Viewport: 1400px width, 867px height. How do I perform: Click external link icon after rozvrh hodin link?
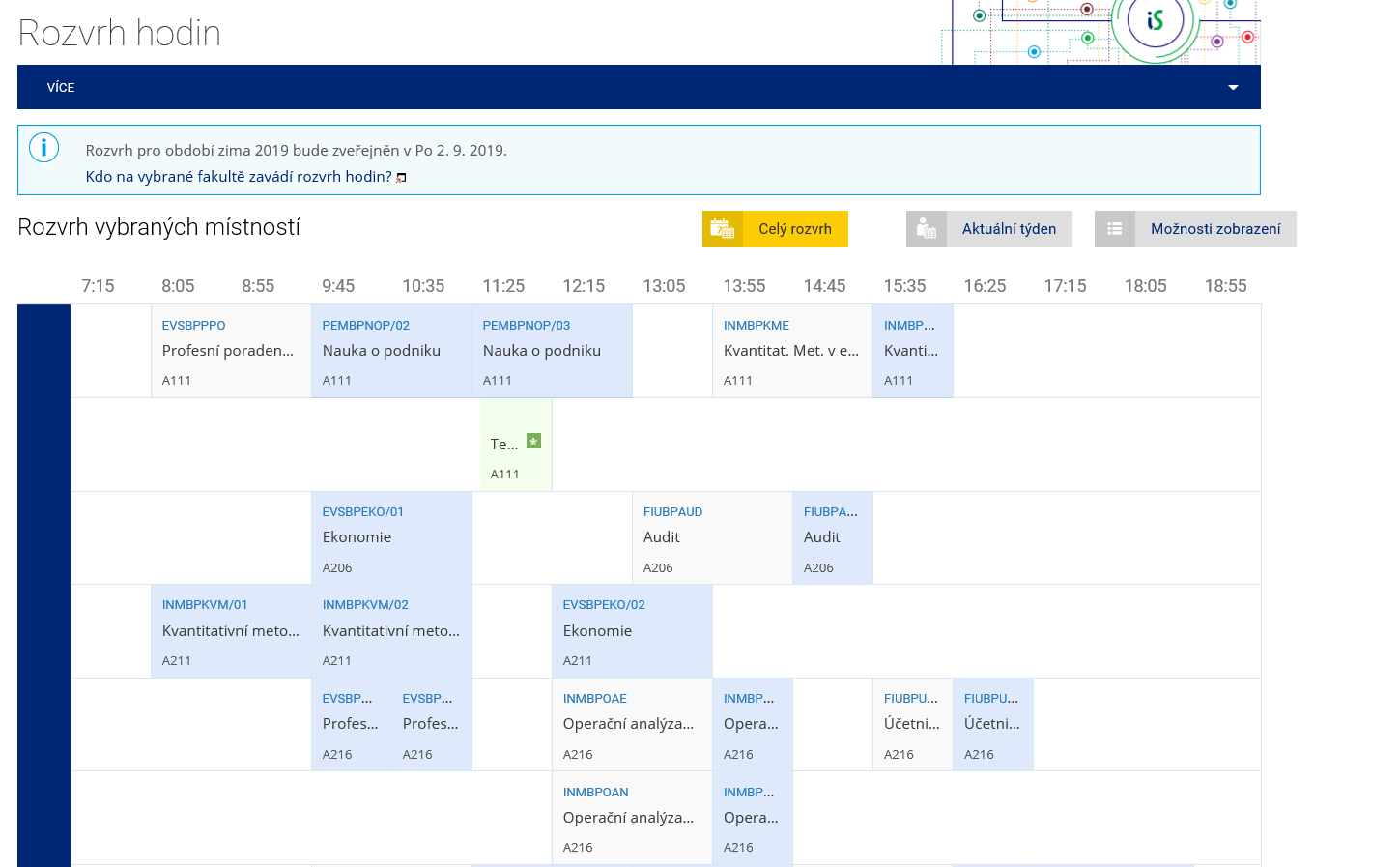tap(401, 178)
